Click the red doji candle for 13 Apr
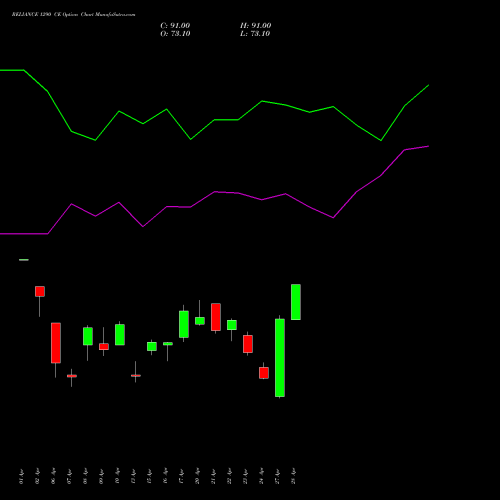 [136, 376]
